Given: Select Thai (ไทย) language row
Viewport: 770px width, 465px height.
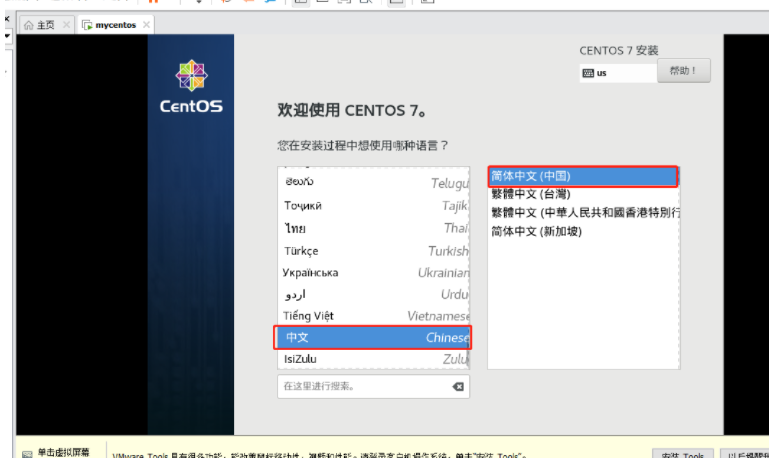Looking at the screenshot, I should [x=373, y=228].
